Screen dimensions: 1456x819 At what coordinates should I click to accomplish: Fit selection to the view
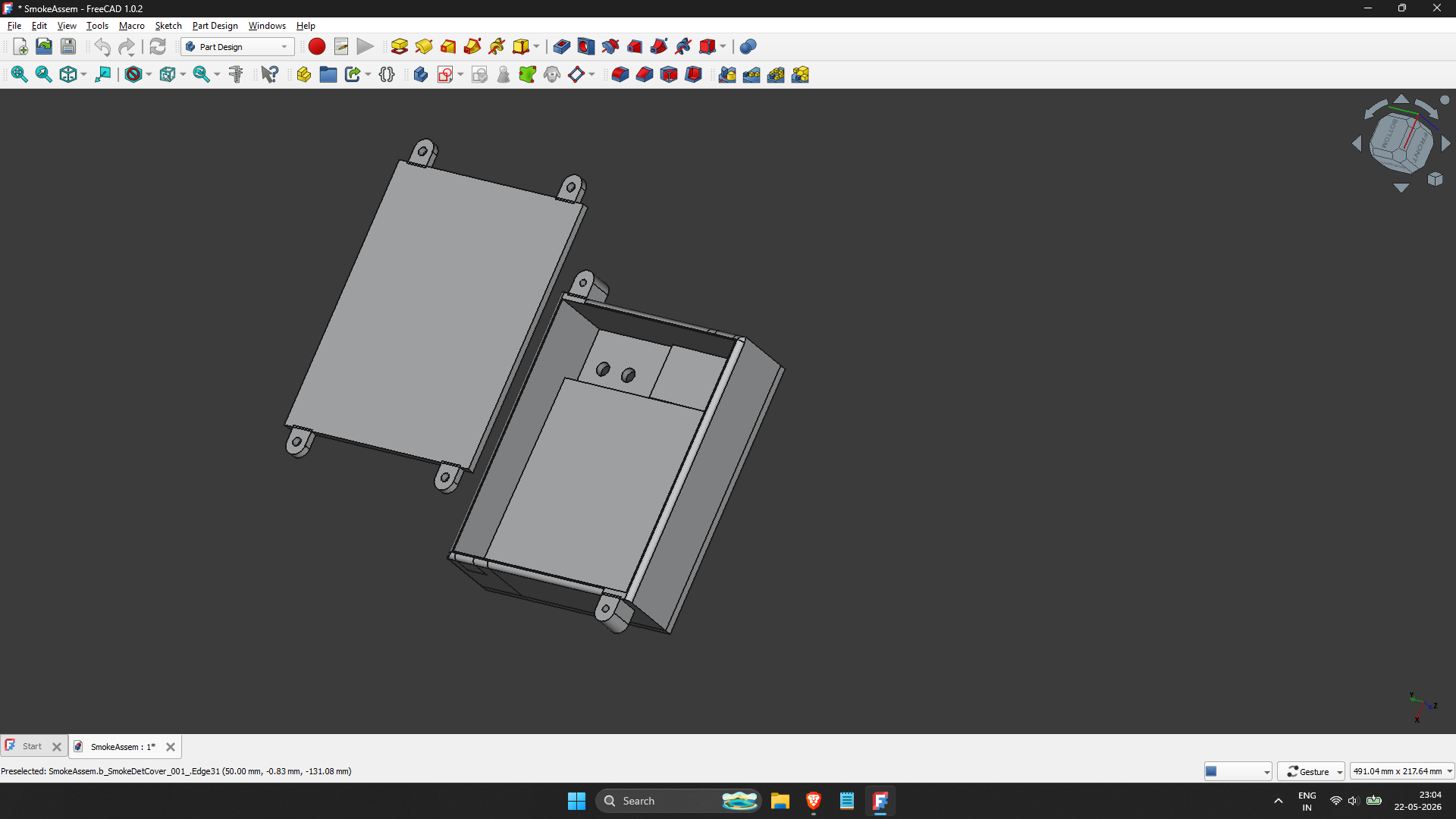tap(44, 74)
